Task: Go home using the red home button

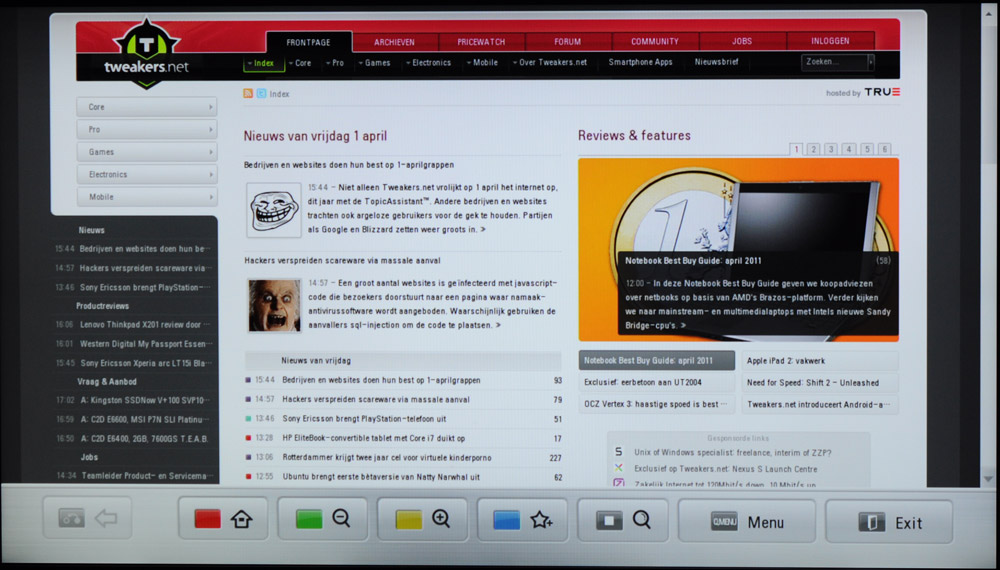Action: point(223,519)
